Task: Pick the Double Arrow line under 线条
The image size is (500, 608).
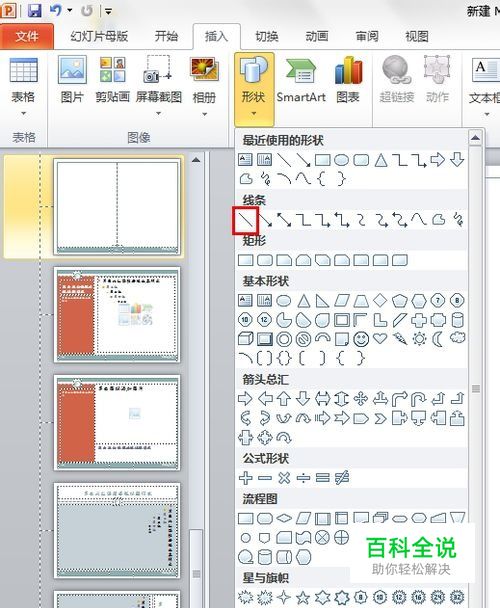Action: (x=284, y=220)
